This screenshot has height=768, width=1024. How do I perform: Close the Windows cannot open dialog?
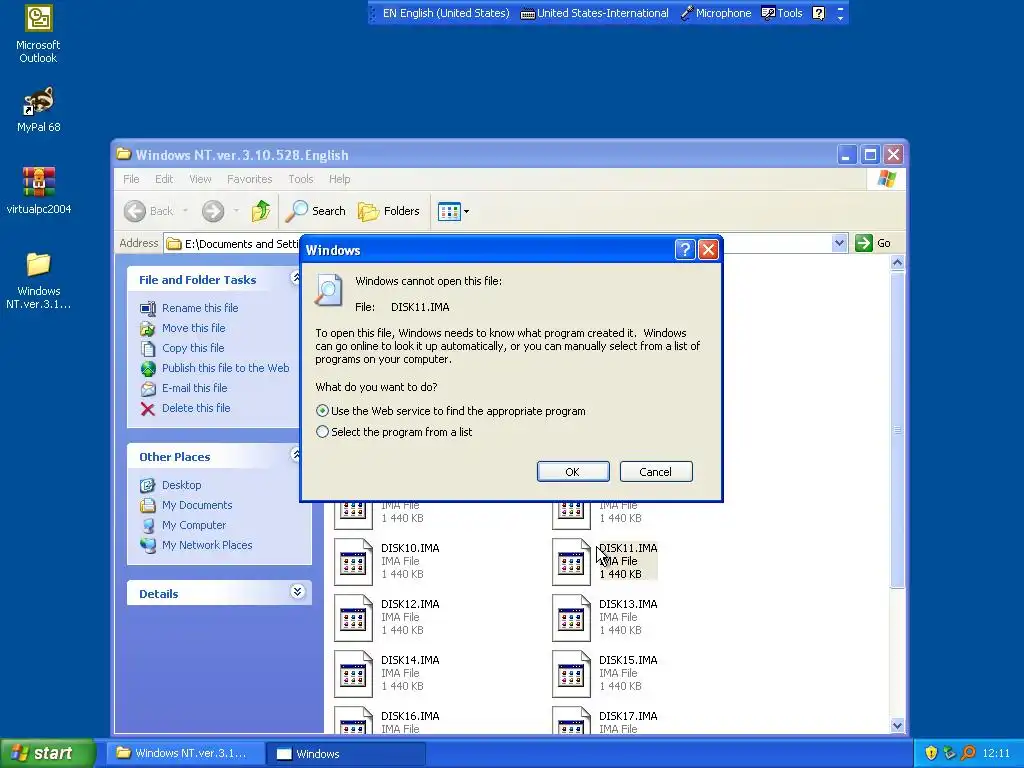click(709, 249)
